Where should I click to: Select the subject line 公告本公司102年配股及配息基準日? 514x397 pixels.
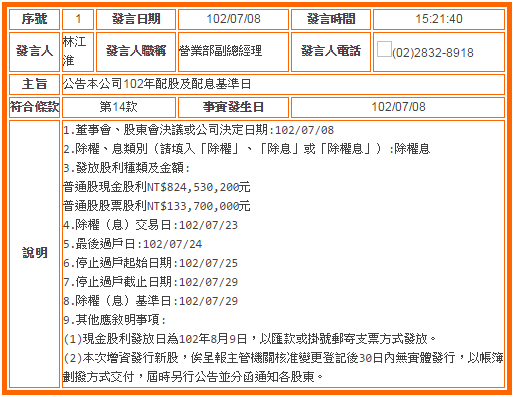[157, 84]
